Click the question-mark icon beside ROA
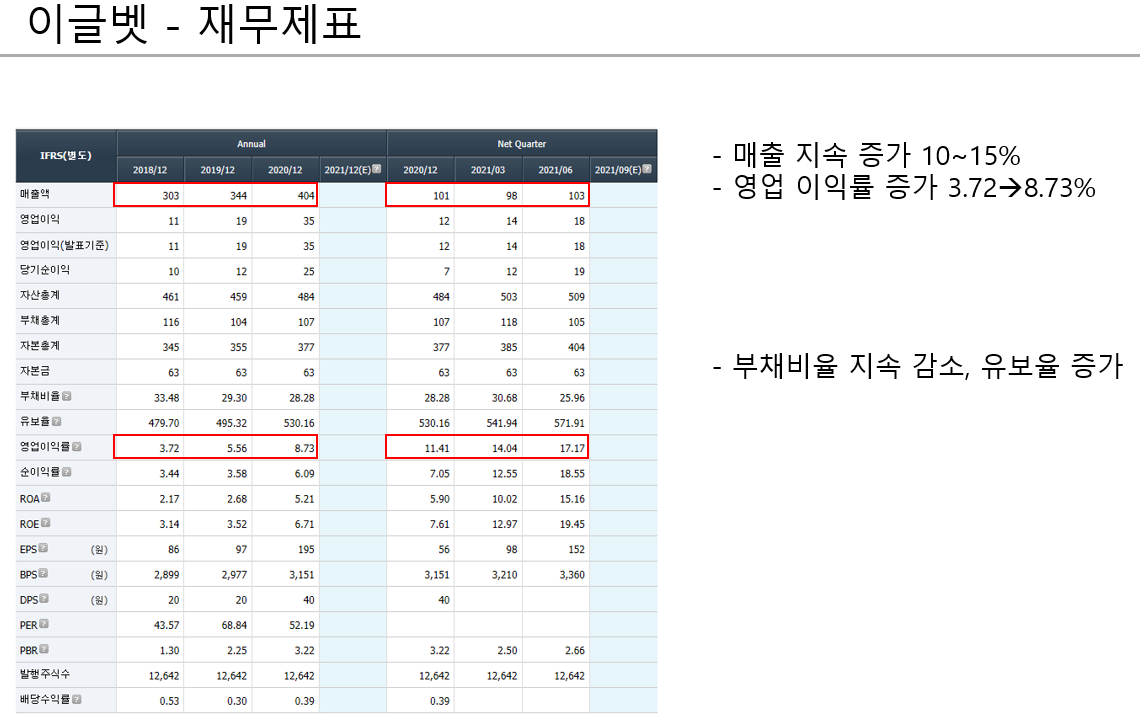1140x726 pixels. 46,498
